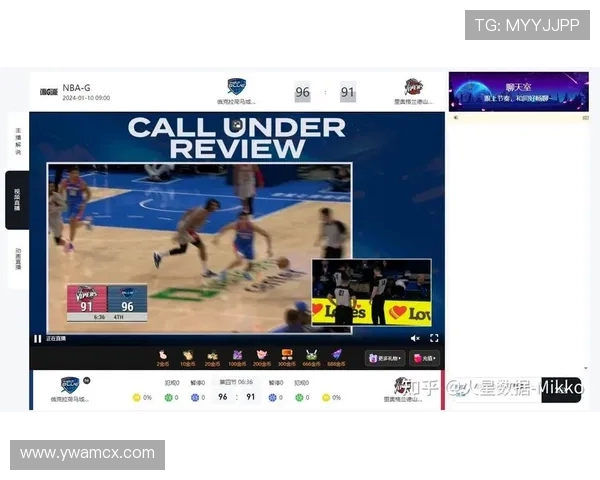This screenshot has width=600, height=480.
Task: Open the away team logo in header
Action: 412,87
